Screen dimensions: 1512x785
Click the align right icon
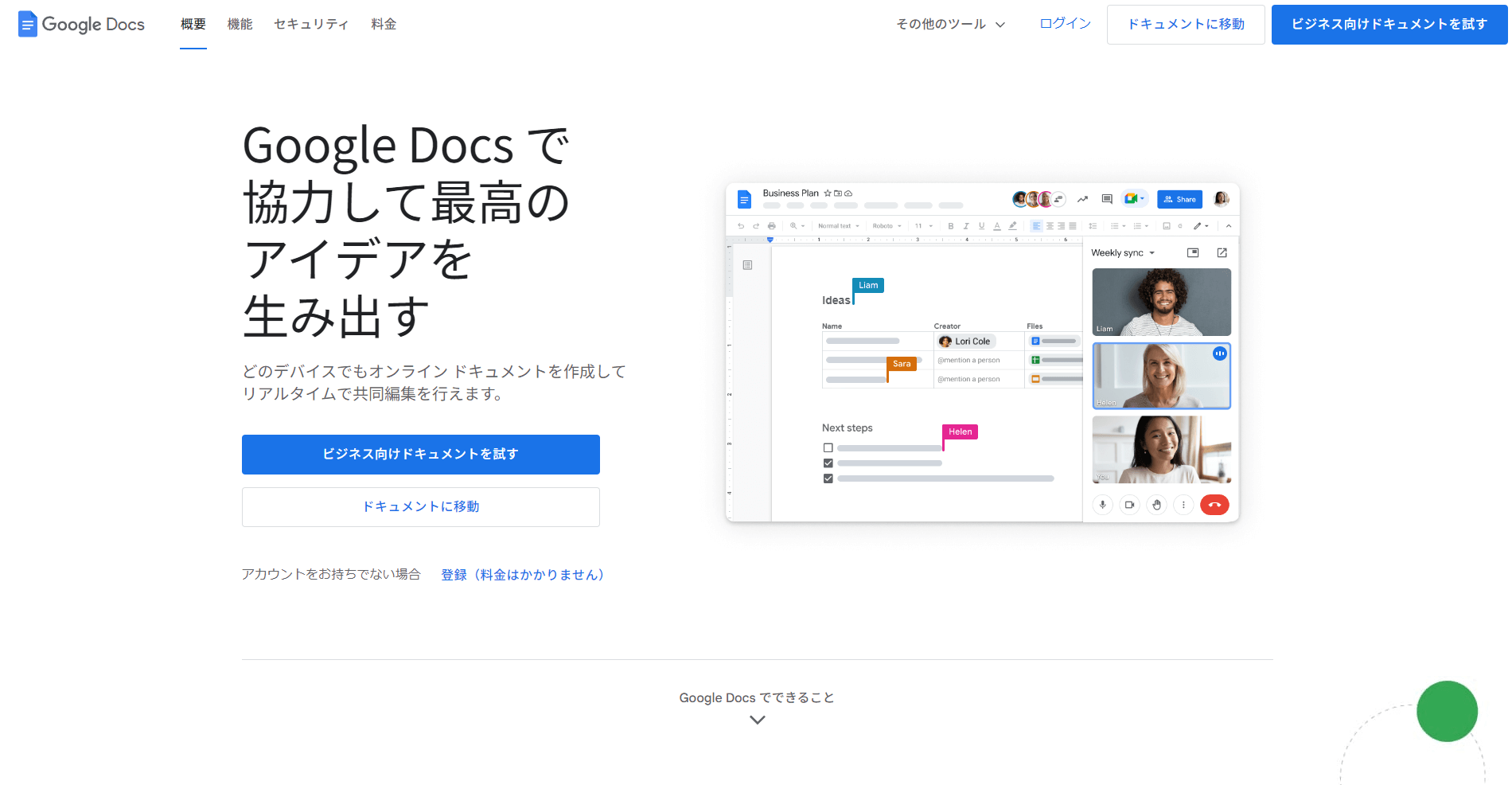[x=1061, y=226]
